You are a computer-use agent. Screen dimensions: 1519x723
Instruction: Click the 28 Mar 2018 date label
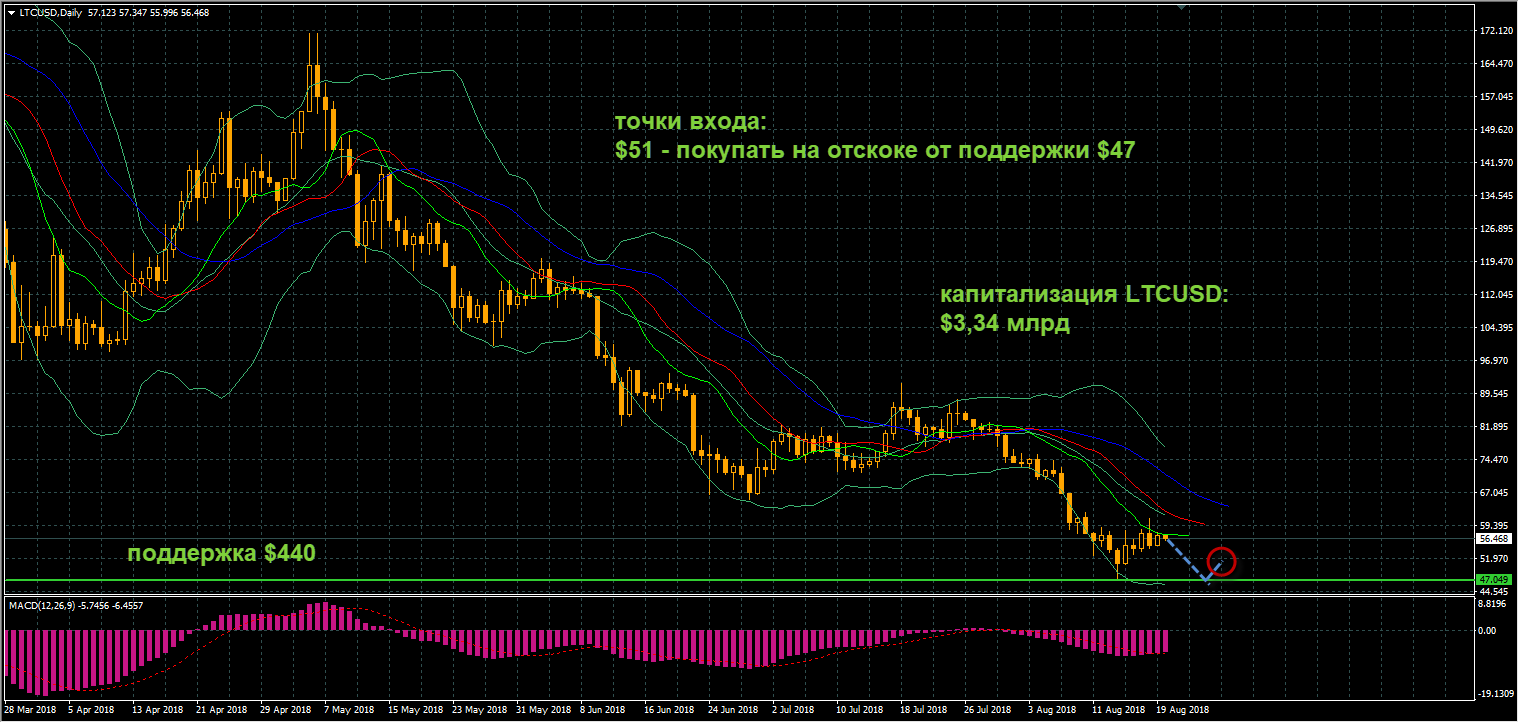tap(30, 710)
